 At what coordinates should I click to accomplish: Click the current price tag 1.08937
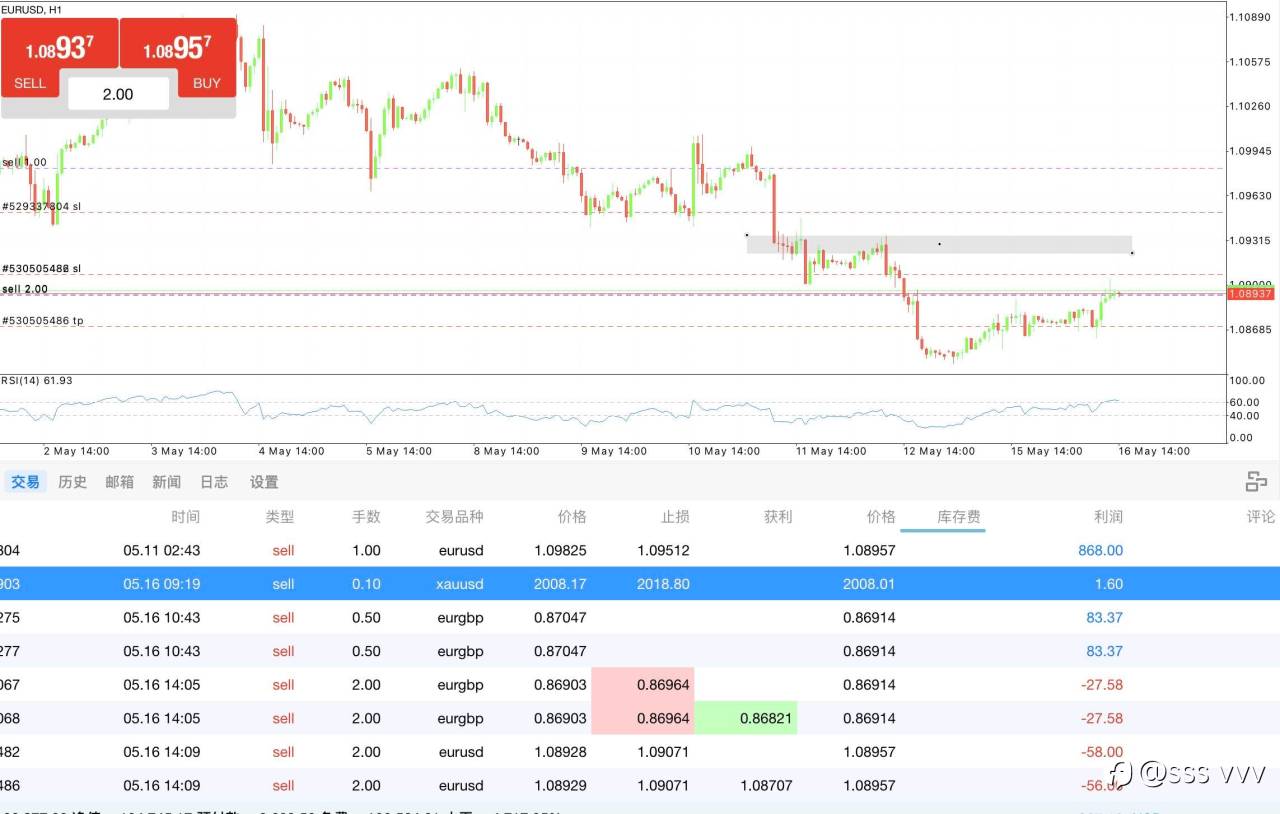point(1252,293)
